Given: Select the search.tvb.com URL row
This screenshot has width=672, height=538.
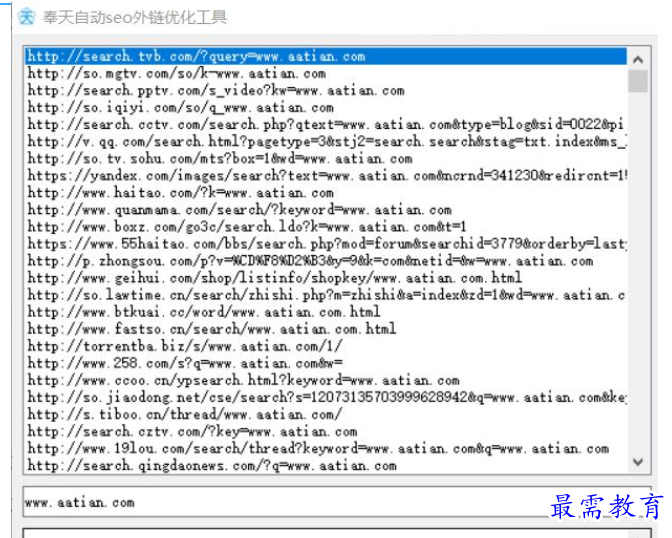Looking at the screenshot, I should point(326,56).
